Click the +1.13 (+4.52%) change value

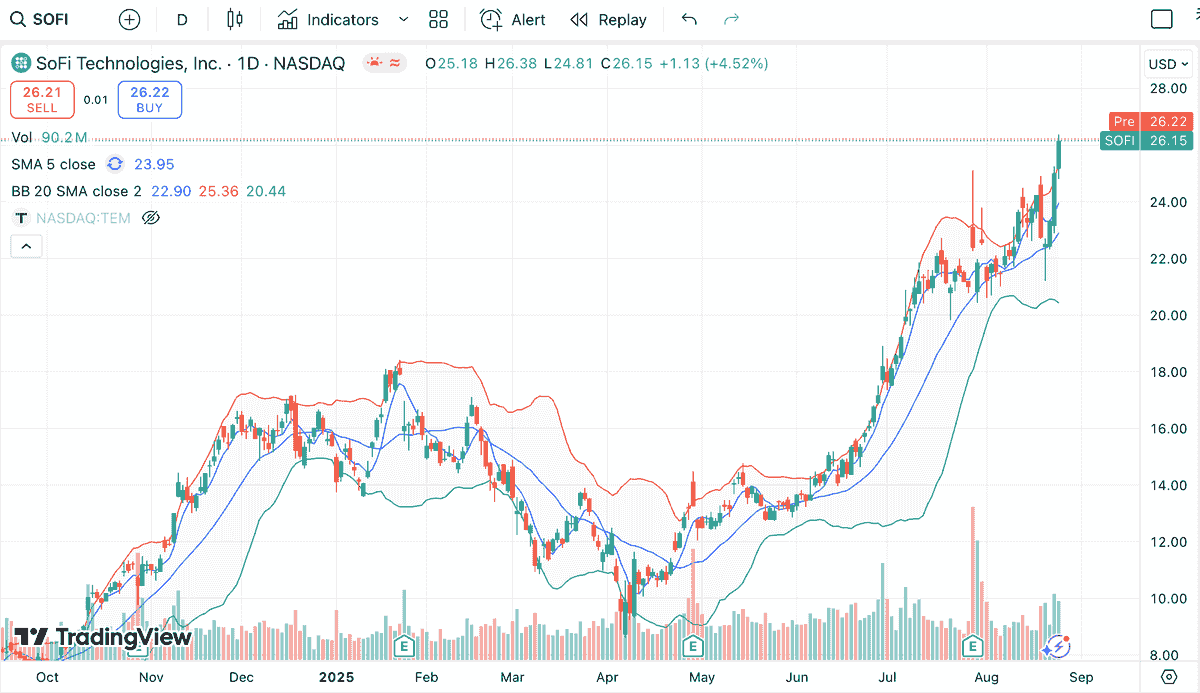click(714, 63)
